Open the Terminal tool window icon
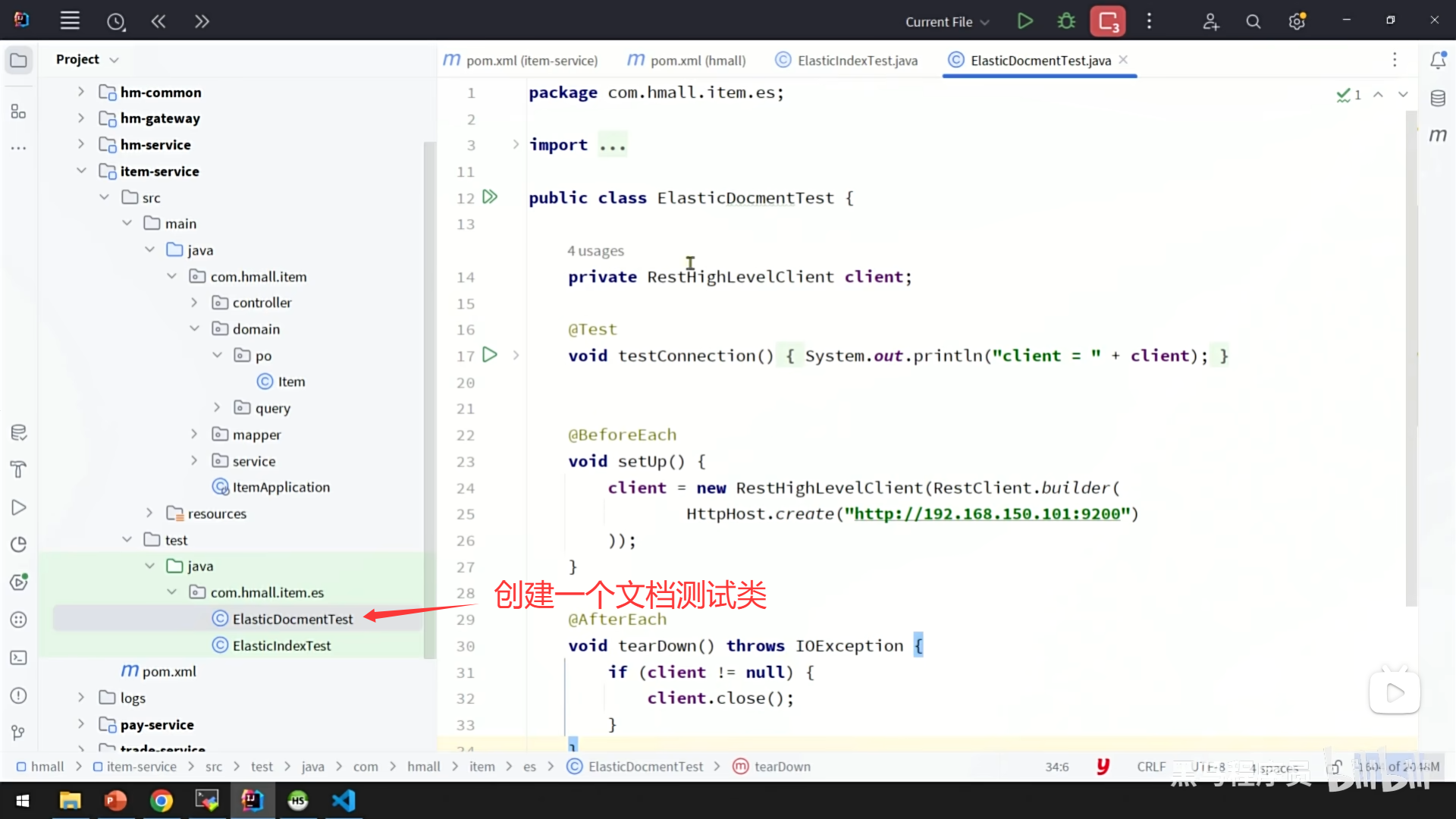 [19, 657]
